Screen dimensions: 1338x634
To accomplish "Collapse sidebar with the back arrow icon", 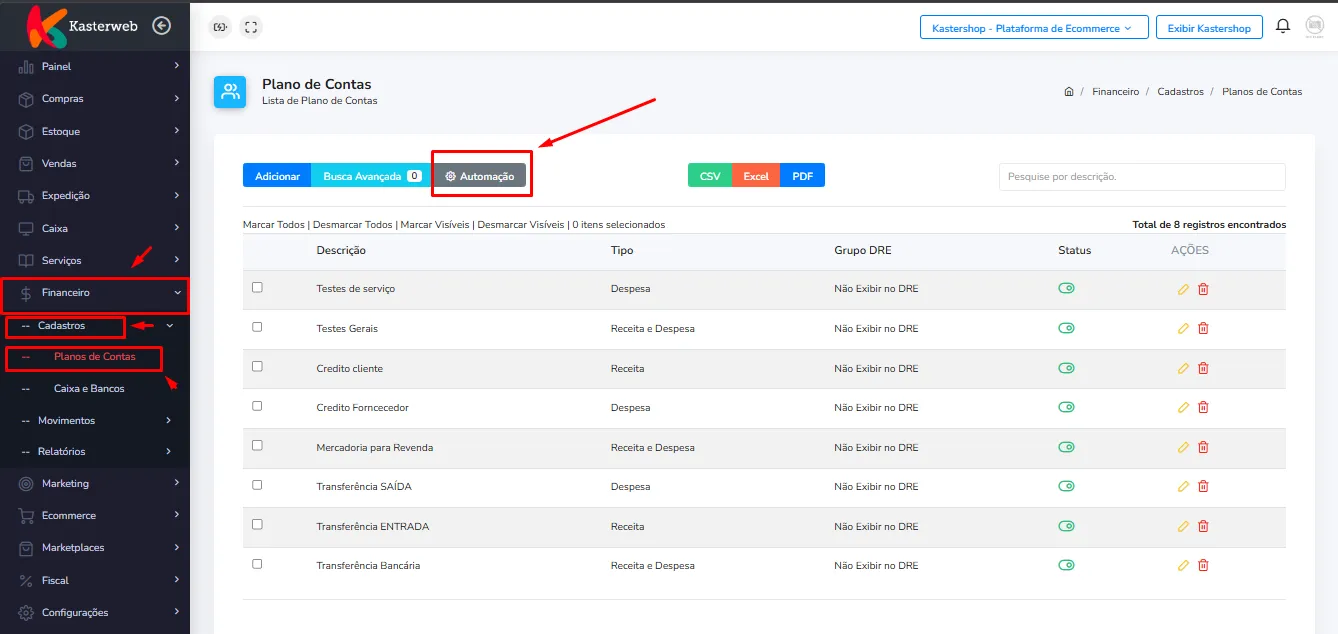I will 161,26.
